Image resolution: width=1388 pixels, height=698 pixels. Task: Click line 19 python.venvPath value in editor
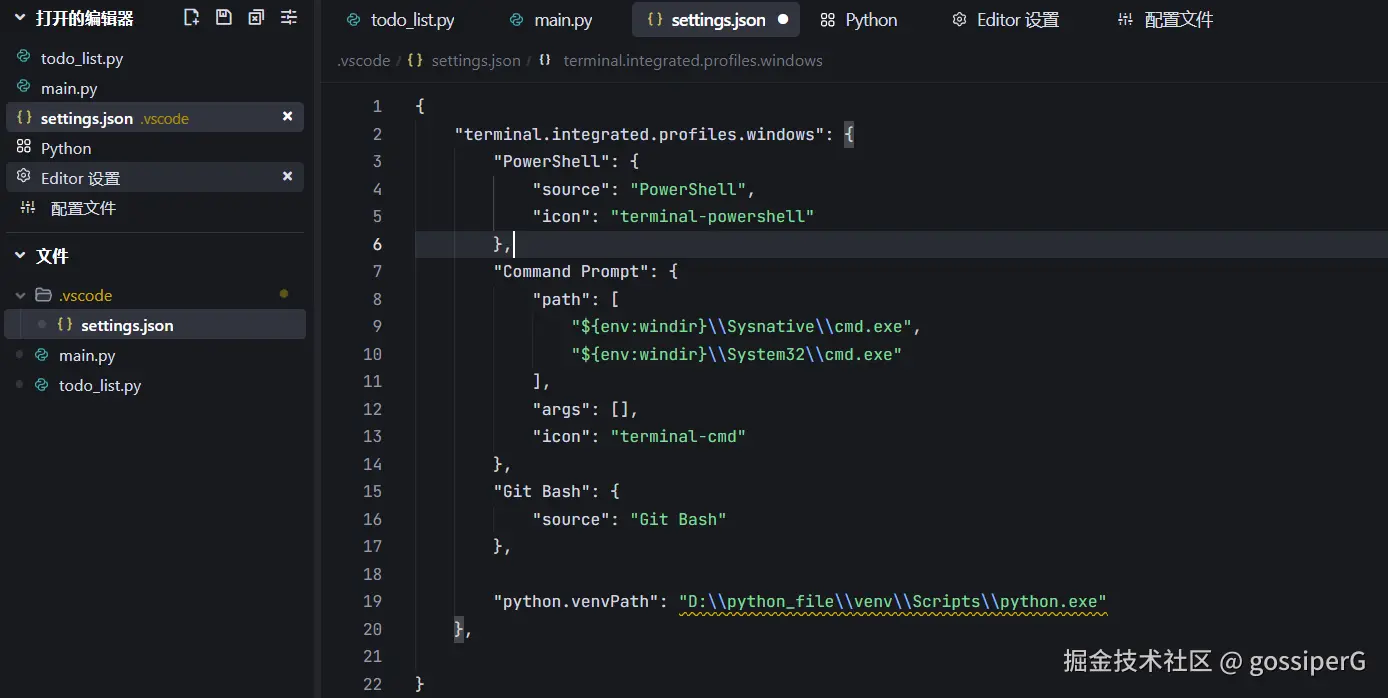(892, 601)
